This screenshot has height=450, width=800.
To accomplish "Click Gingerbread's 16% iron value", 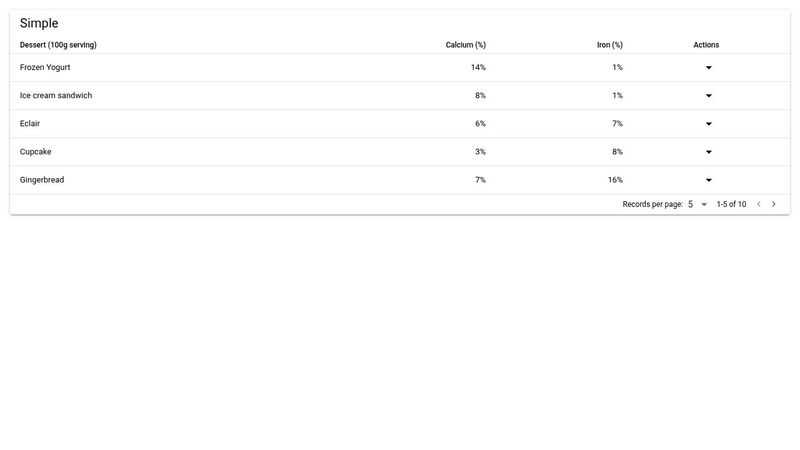I will [x=615, y=180].
